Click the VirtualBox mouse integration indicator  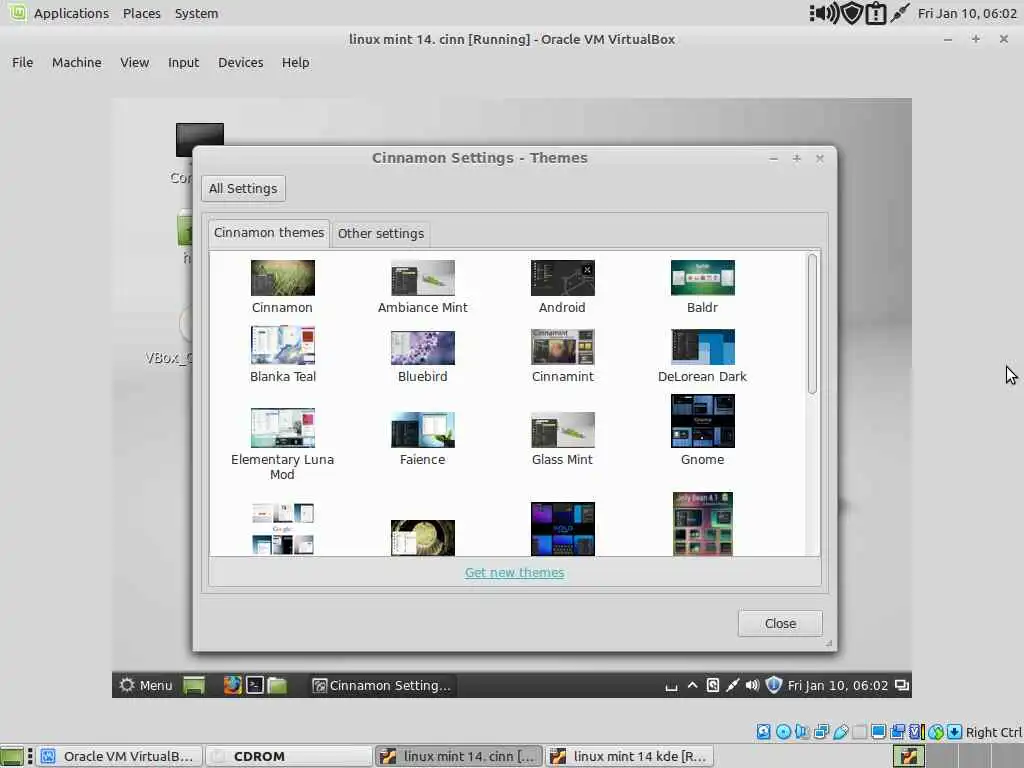click(936, 732)
